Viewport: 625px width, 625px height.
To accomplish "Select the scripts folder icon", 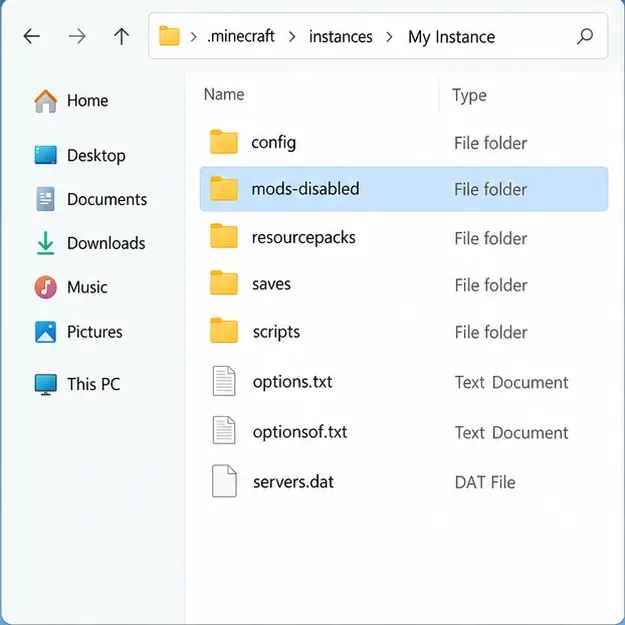I will 224,330.
